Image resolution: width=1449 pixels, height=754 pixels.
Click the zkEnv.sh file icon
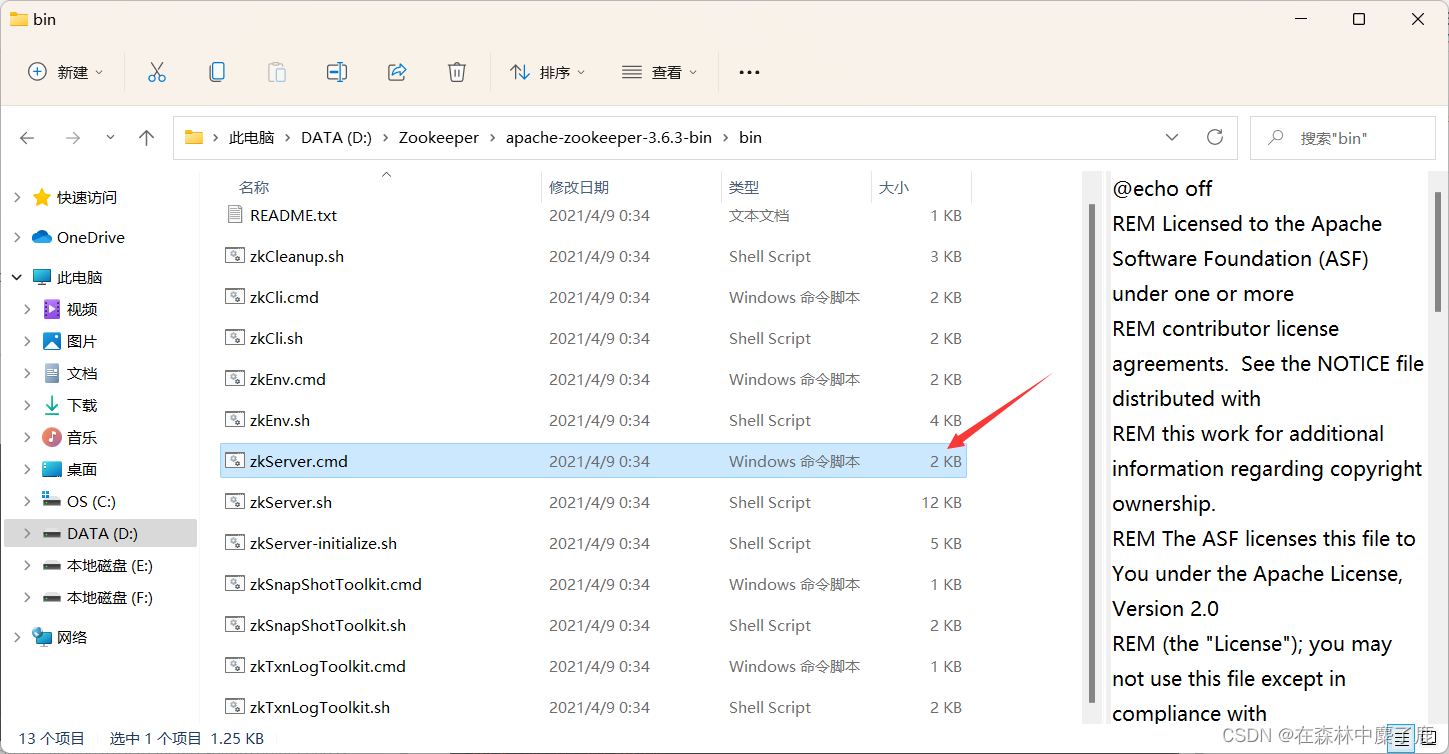(x=235, y=420)
